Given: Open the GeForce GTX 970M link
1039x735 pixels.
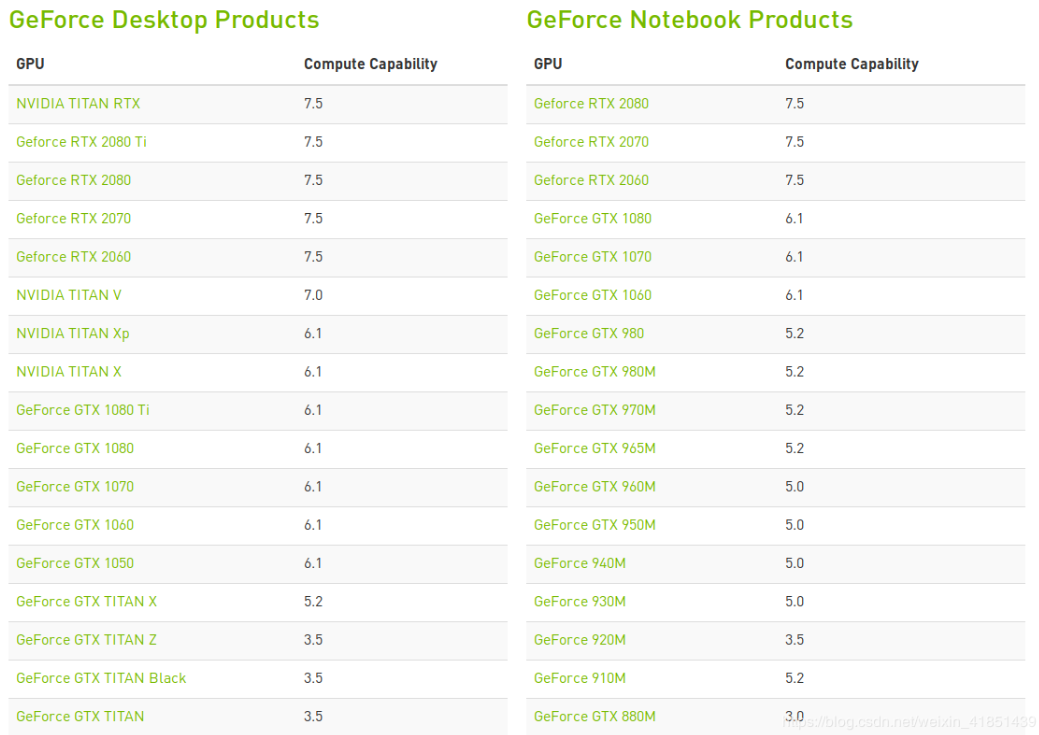Looking at the screenshot, I should point(595,410).
